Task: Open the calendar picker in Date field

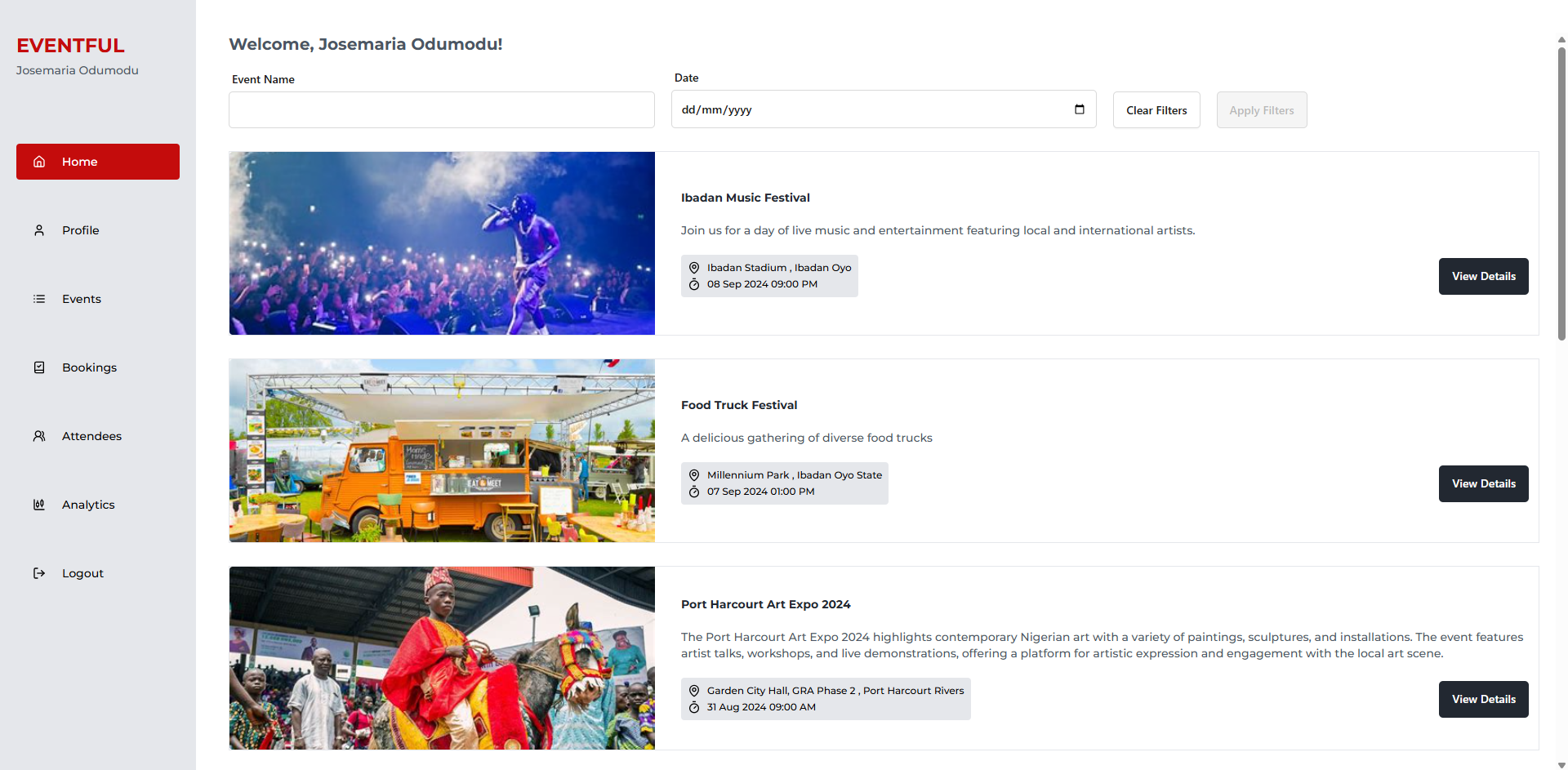Action: click(x=1079, y=109)
